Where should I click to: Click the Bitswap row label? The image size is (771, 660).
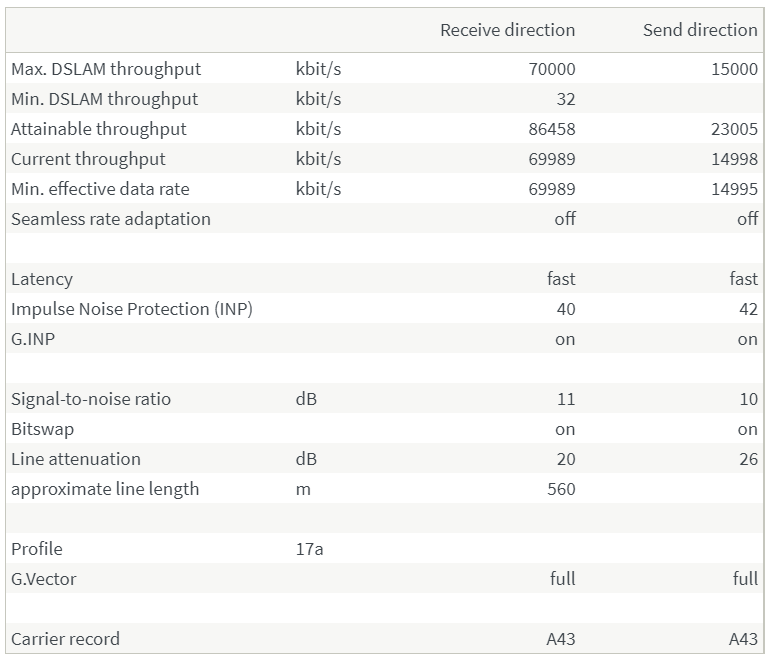click(x=42, y=429)
